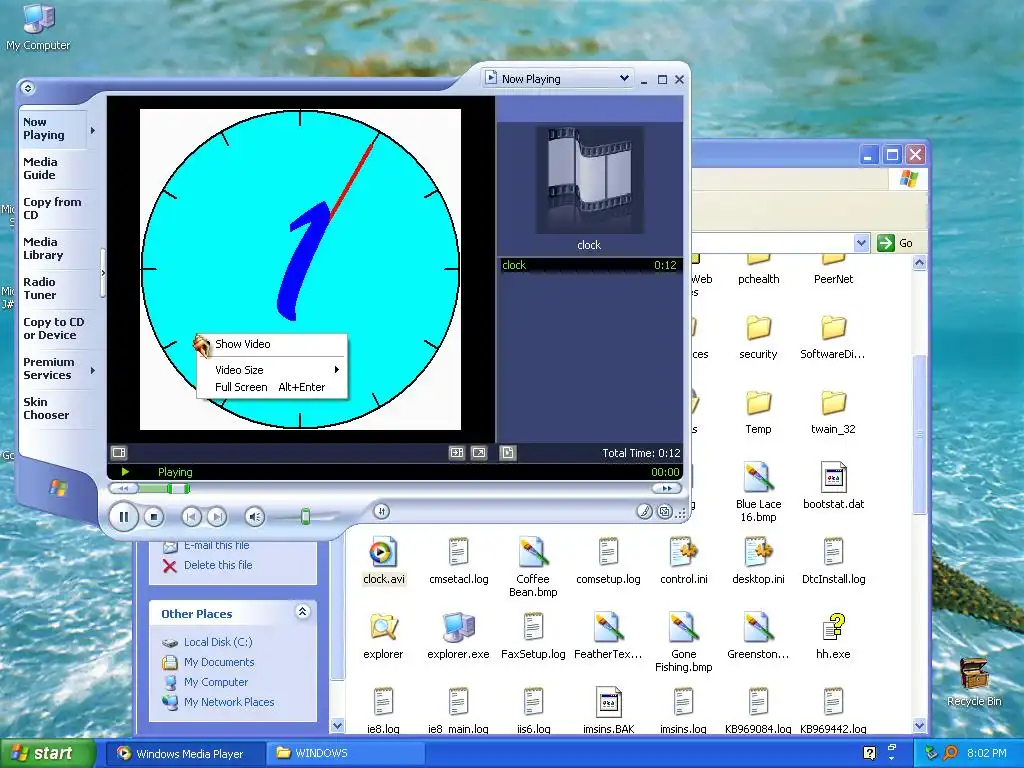Select the security folder
Image resolution: width=1024 pixels, height=768 pixels.
click(758, 337)
